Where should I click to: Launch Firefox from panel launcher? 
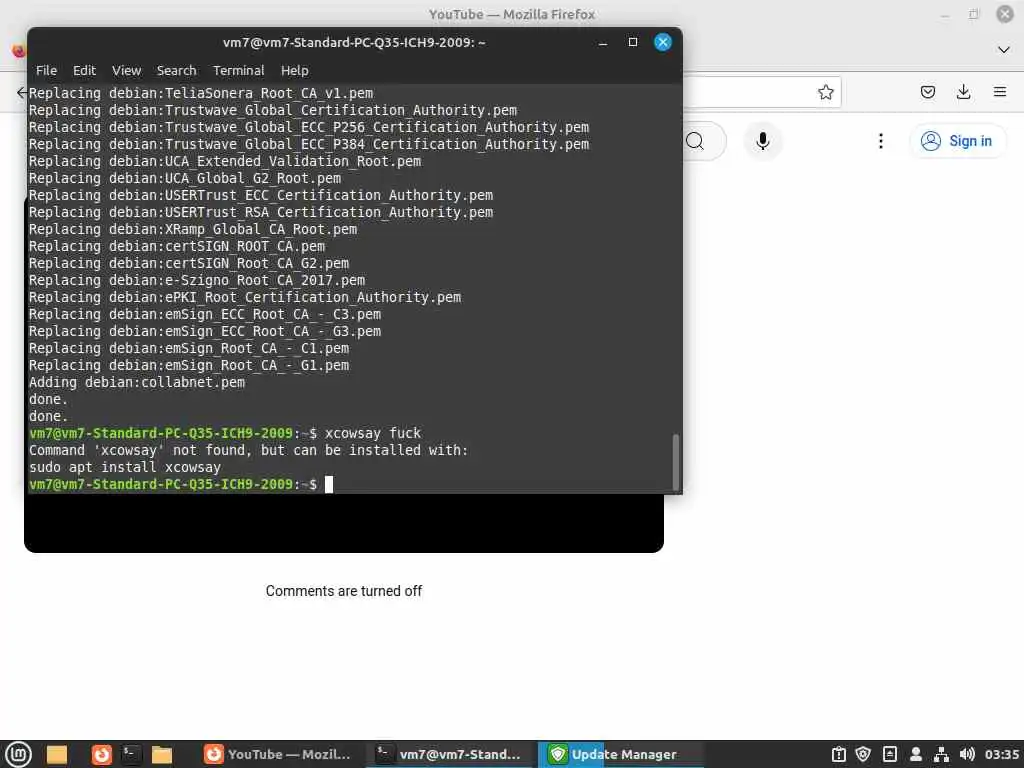point(101,754)
